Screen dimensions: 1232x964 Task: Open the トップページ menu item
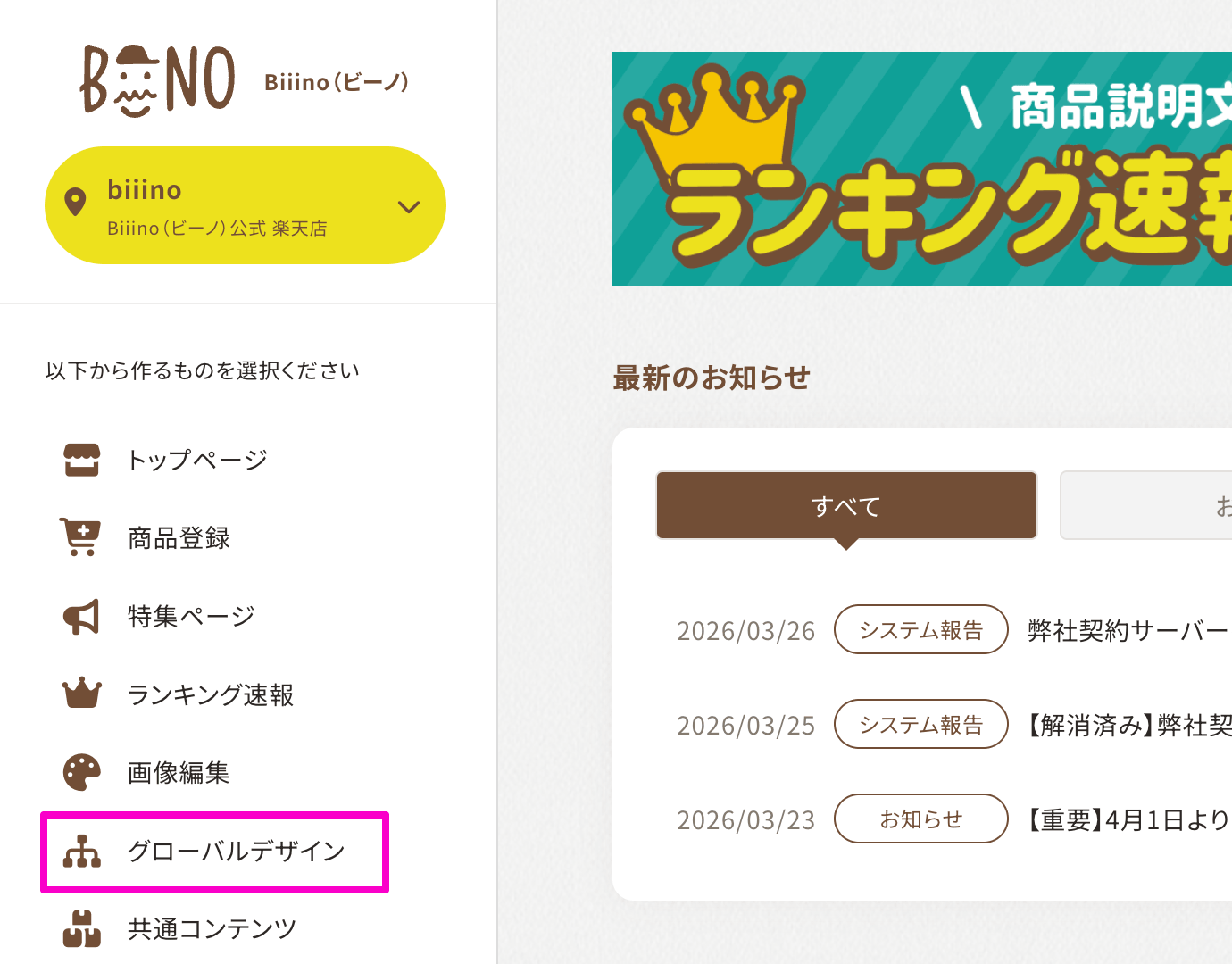(197, 460)
